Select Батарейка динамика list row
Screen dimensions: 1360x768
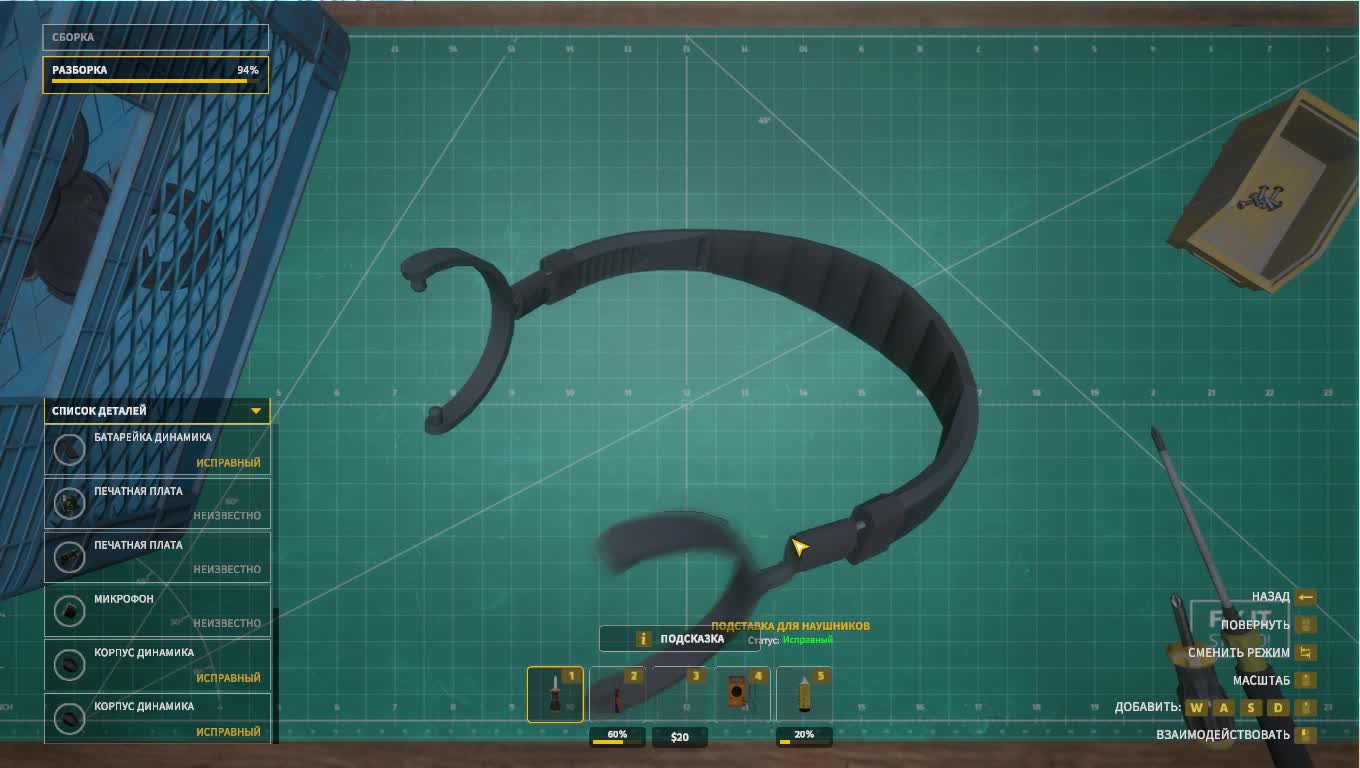(157, 449)
